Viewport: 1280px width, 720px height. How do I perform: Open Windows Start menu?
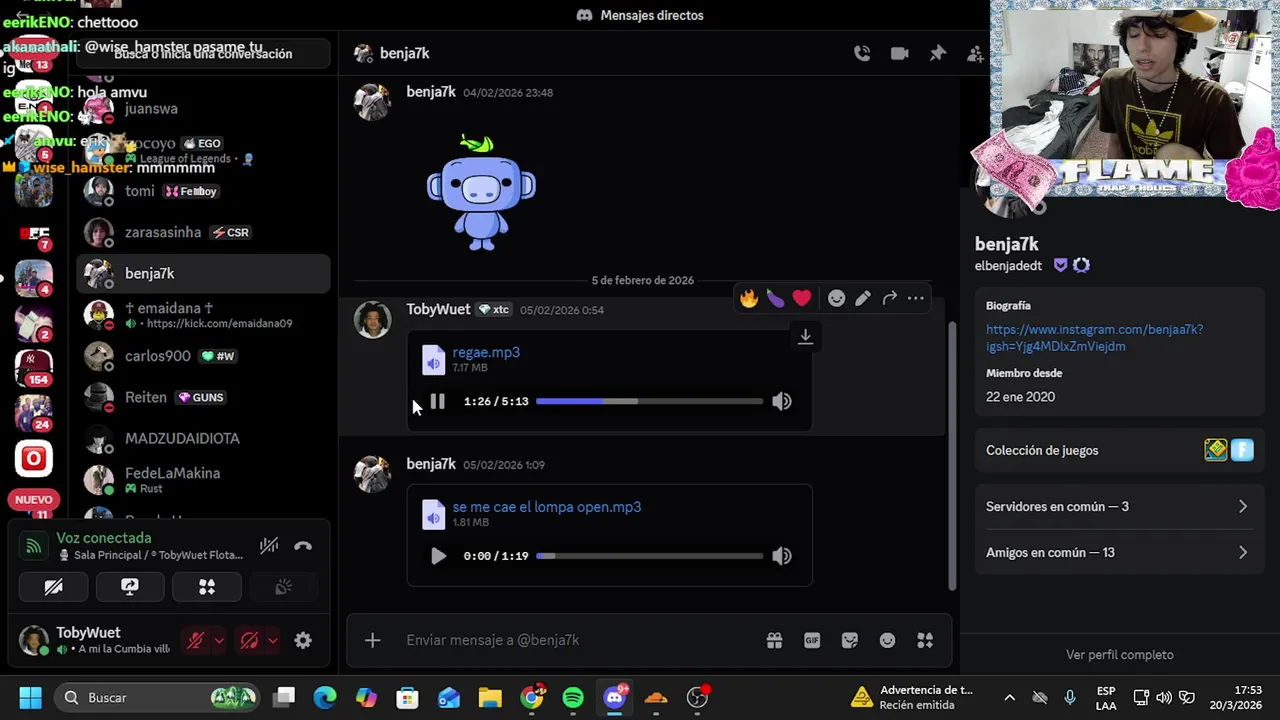(30, 697)
